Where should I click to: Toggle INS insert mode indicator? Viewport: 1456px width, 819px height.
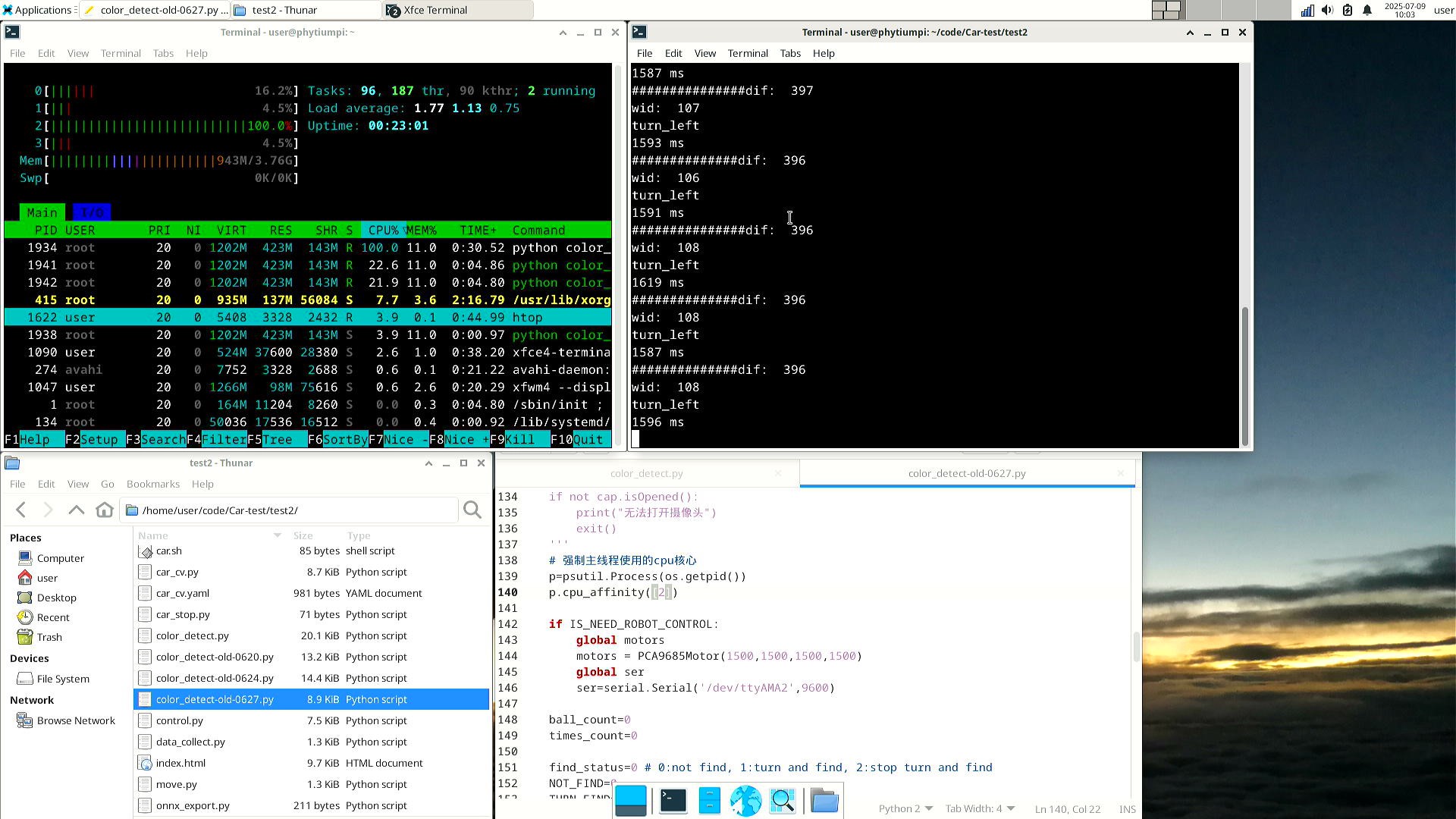(x=1128, y=809)
